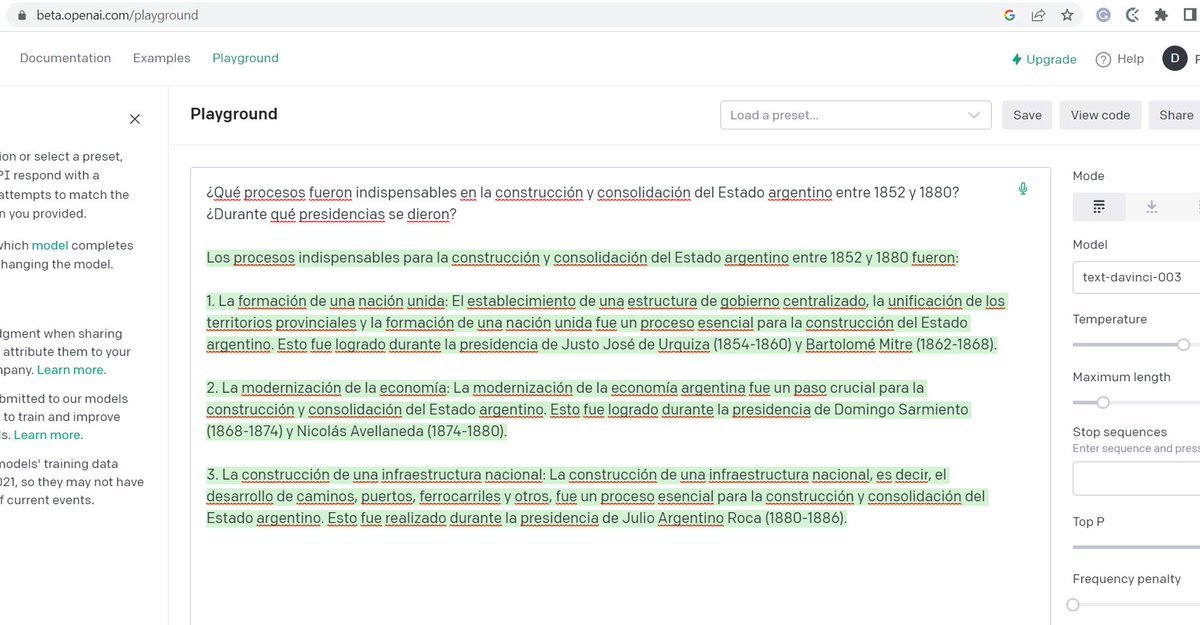Image resolution: width=1200 pixels, height=625 pixels.
Task: Adjust the Temperature slider handle
Action: 1183,344
